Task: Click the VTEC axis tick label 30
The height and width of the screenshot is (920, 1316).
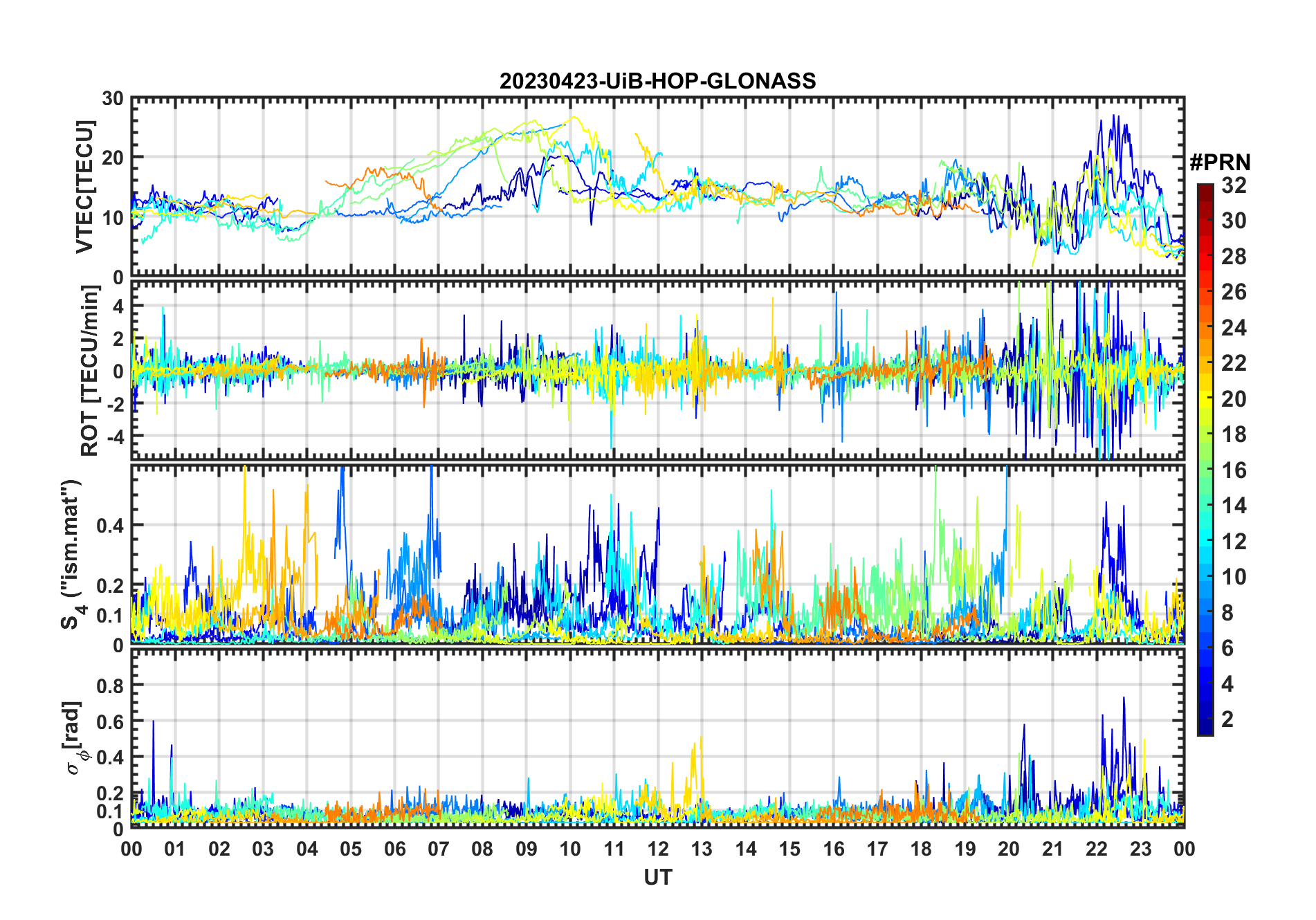Action: click(x=113, y=99)
